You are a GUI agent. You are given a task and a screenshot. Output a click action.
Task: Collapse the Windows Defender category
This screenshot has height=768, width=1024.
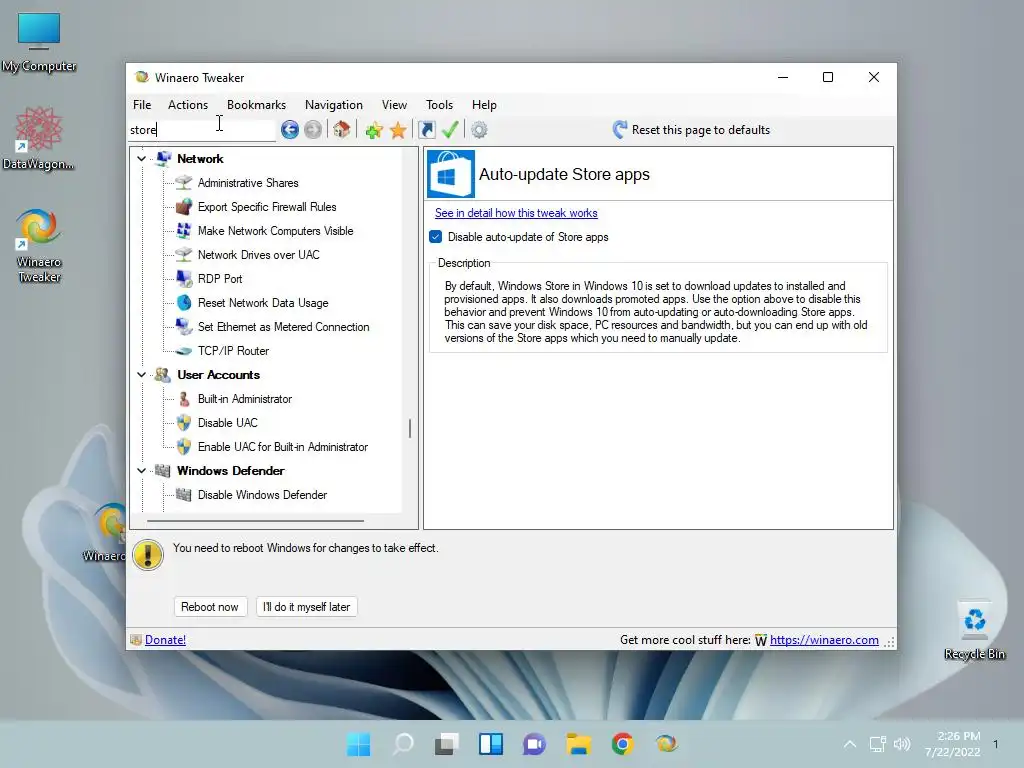pos(142,471)
